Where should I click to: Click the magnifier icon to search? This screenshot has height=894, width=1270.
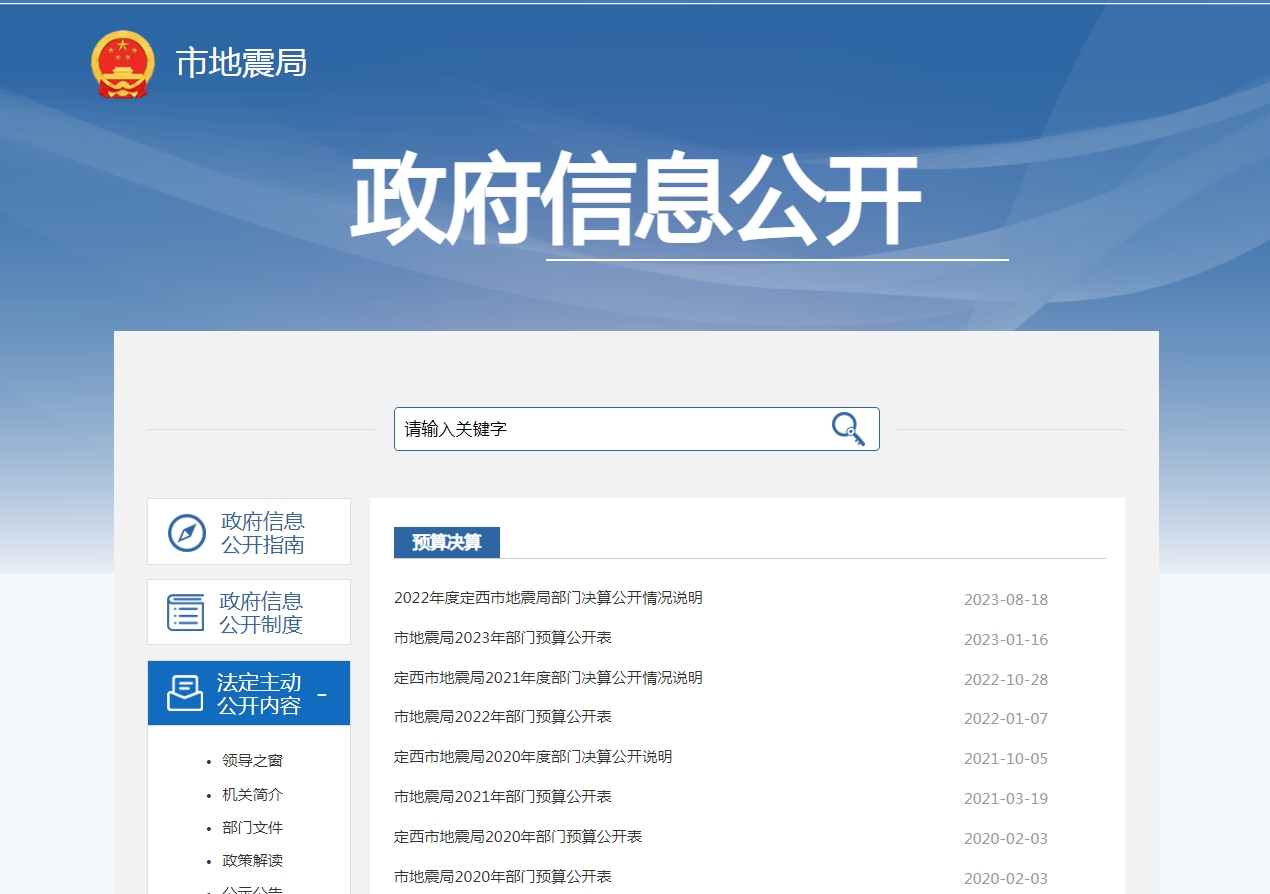click(847, 428)
